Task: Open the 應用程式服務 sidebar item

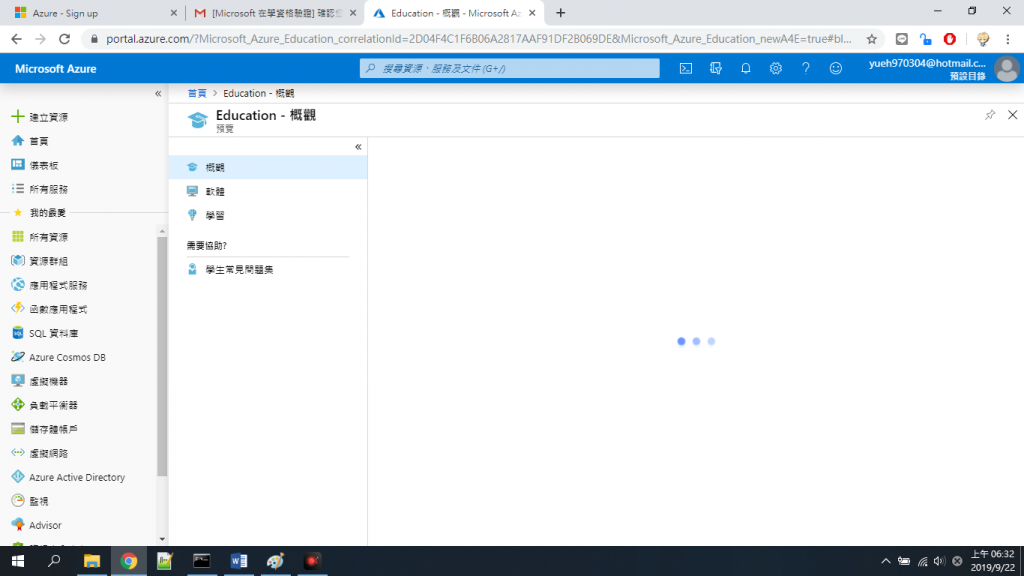Action: [50, 285]
